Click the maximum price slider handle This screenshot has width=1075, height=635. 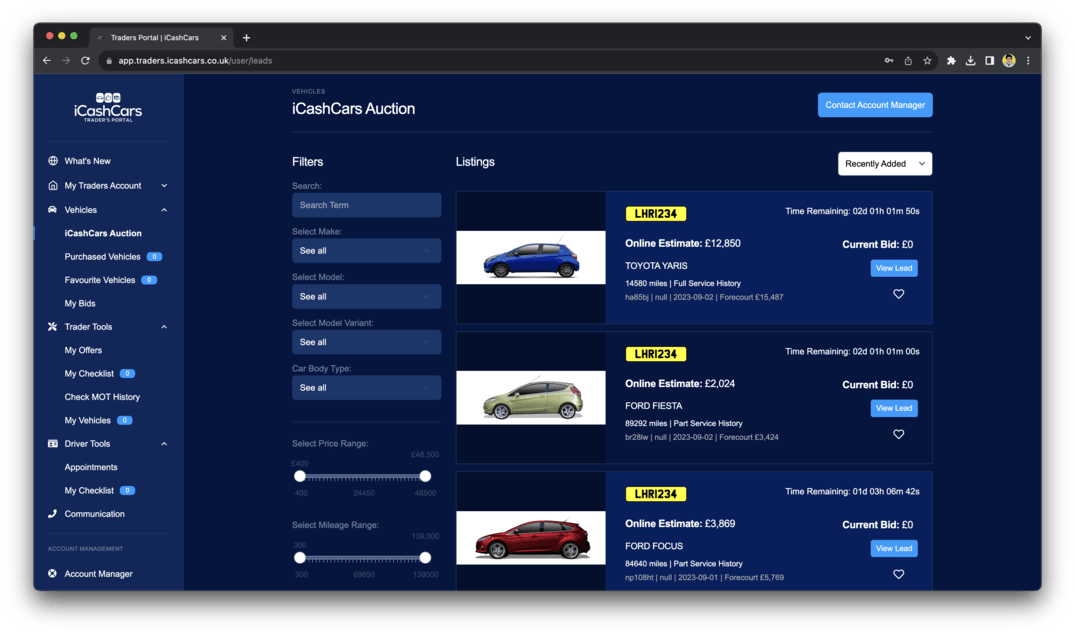point(425,476)
